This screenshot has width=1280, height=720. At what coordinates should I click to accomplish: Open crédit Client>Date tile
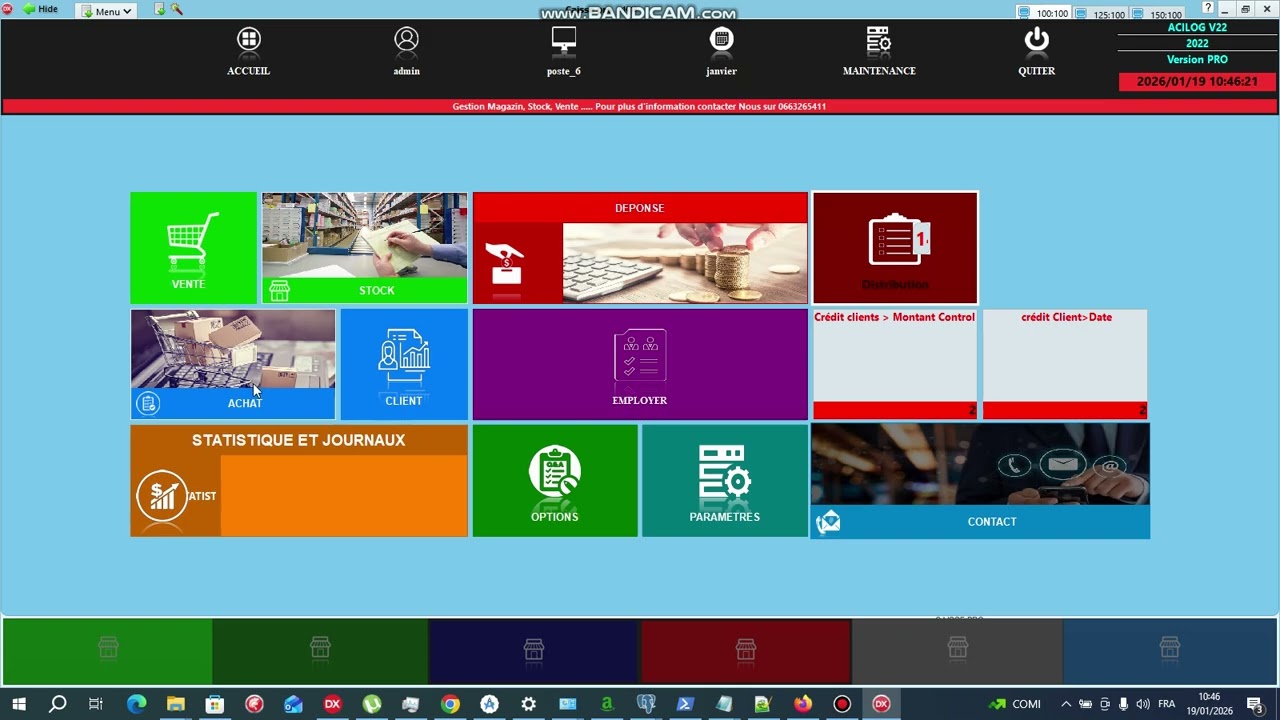click(1065, 364)
